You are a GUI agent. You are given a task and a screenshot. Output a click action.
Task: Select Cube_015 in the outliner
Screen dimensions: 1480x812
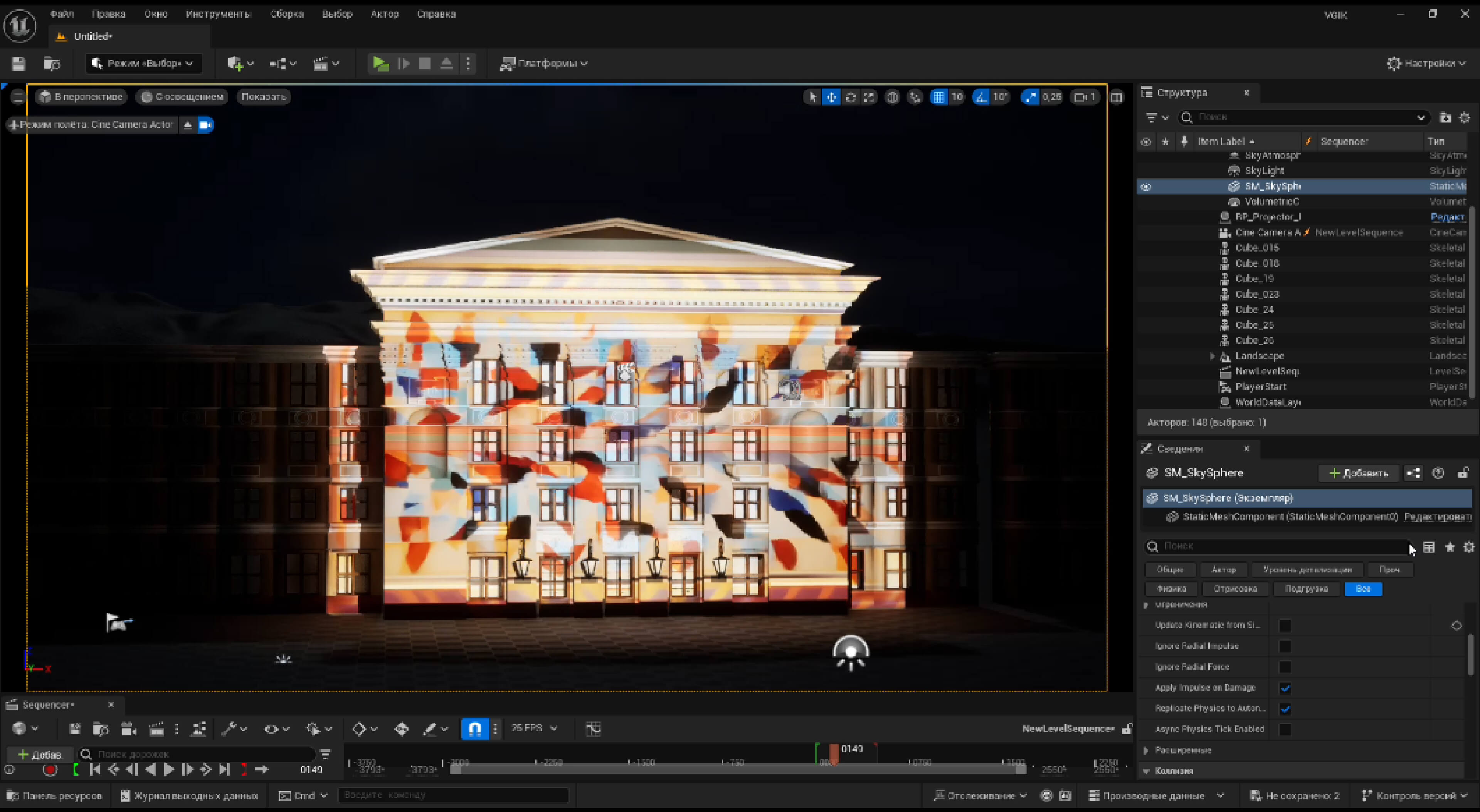[x=1257, y=248]
